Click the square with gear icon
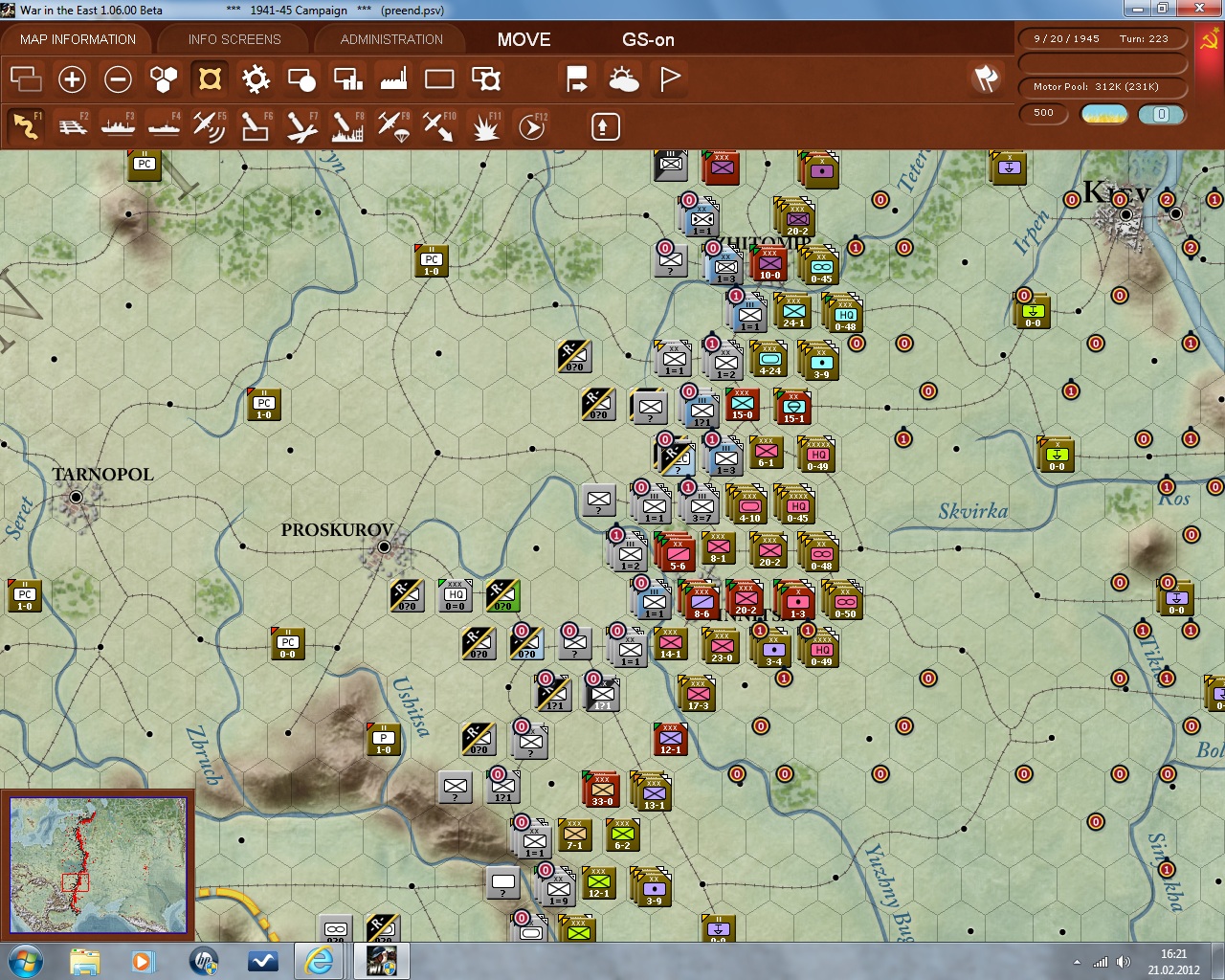Viewport: 1225px width, 980px height. [486, 78]
